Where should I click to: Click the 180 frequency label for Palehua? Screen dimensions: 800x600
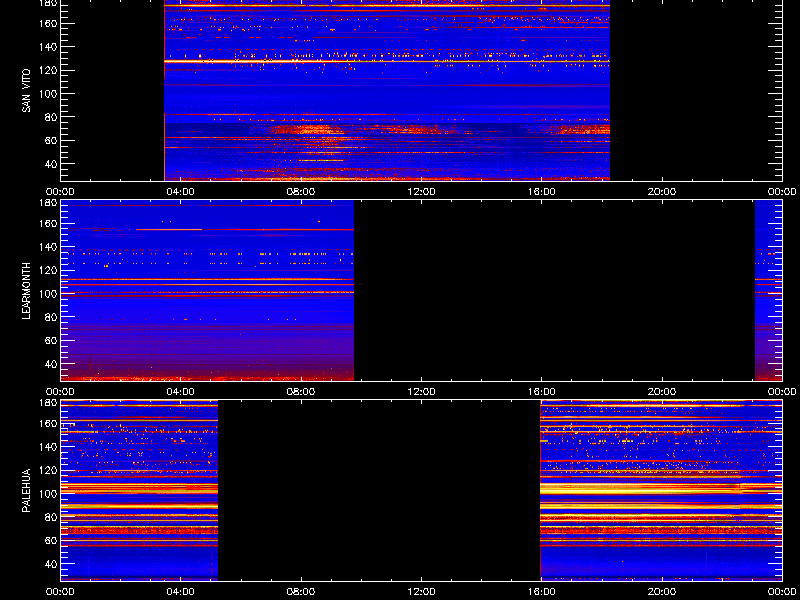tap(48, 403)
